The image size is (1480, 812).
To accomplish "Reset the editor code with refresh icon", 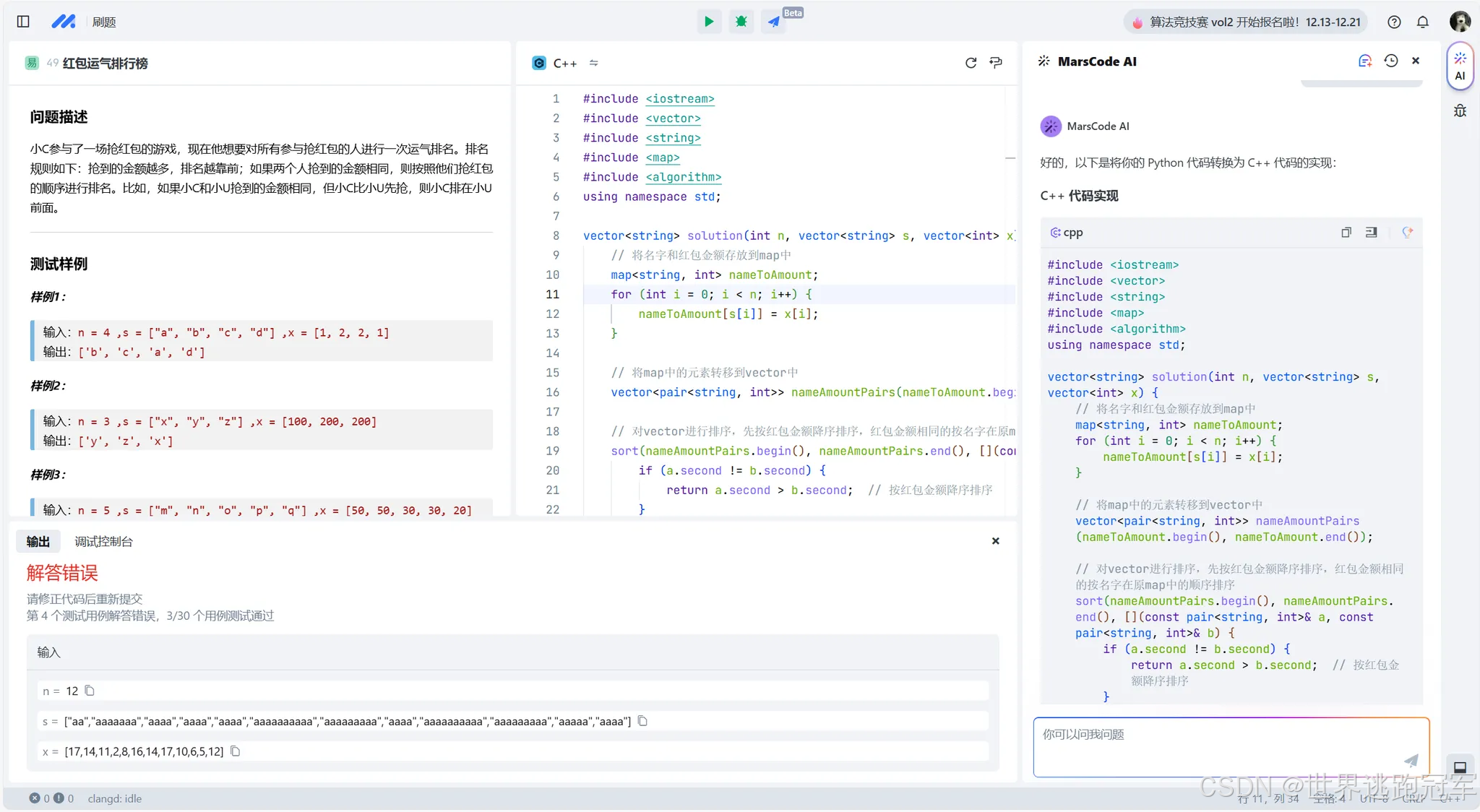I will coord(971,63).
